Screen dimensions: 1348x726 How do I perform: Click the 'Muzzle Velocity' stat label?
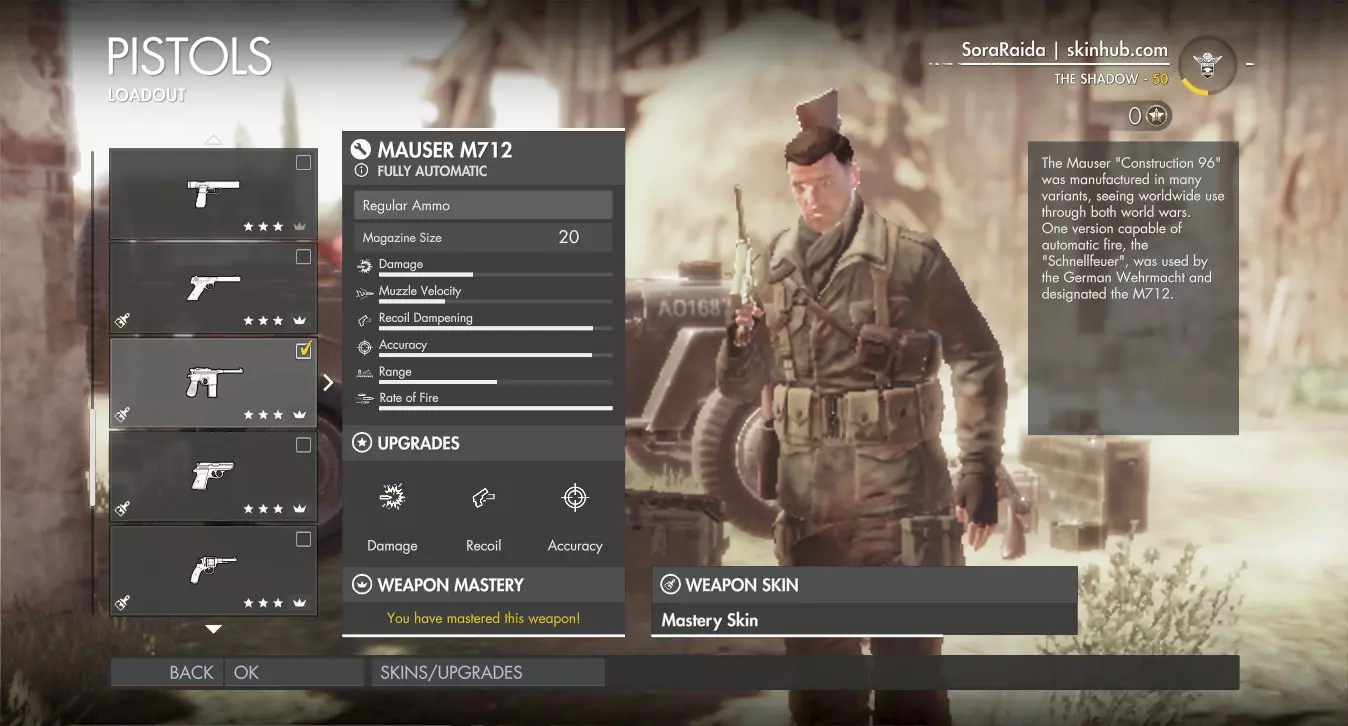tap(420, 291)
